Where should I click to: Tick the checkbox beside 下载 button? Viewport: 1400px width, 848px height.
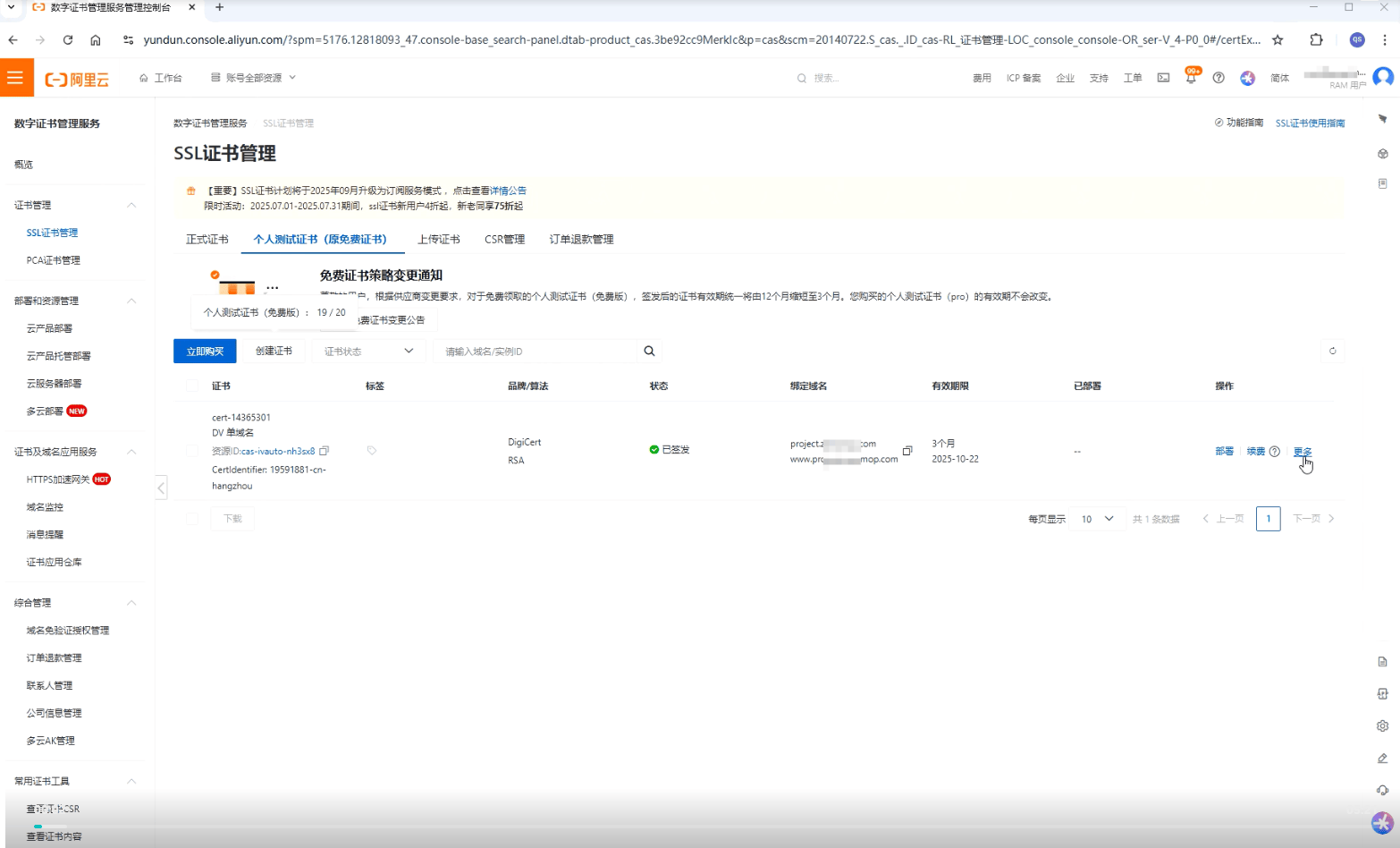click(192, 519)
